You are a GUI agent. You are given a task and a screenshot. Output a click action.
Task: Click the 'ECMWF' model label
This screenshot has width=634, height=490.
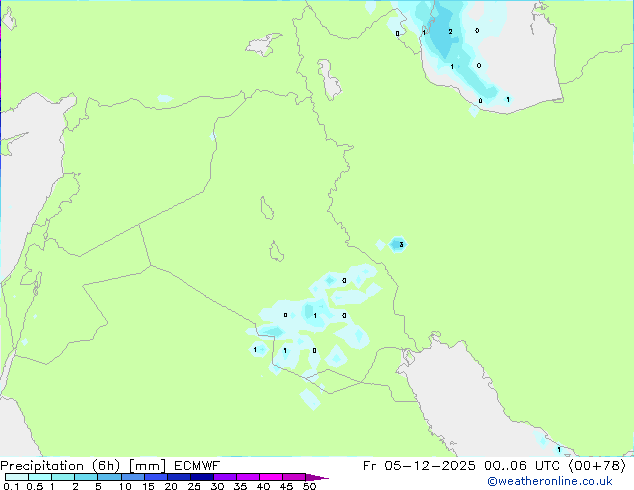pos(197,466)
